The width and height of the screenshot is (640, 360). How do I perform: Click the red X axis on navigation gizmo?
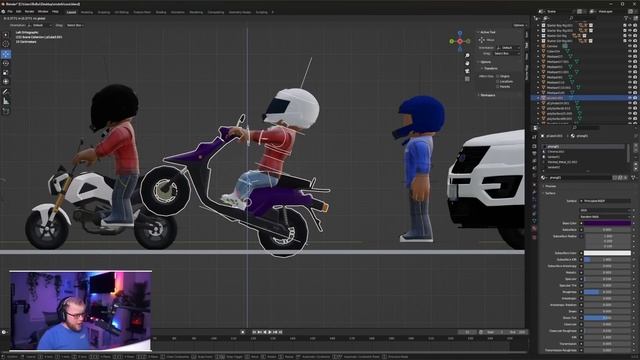[x=460, y=41]
